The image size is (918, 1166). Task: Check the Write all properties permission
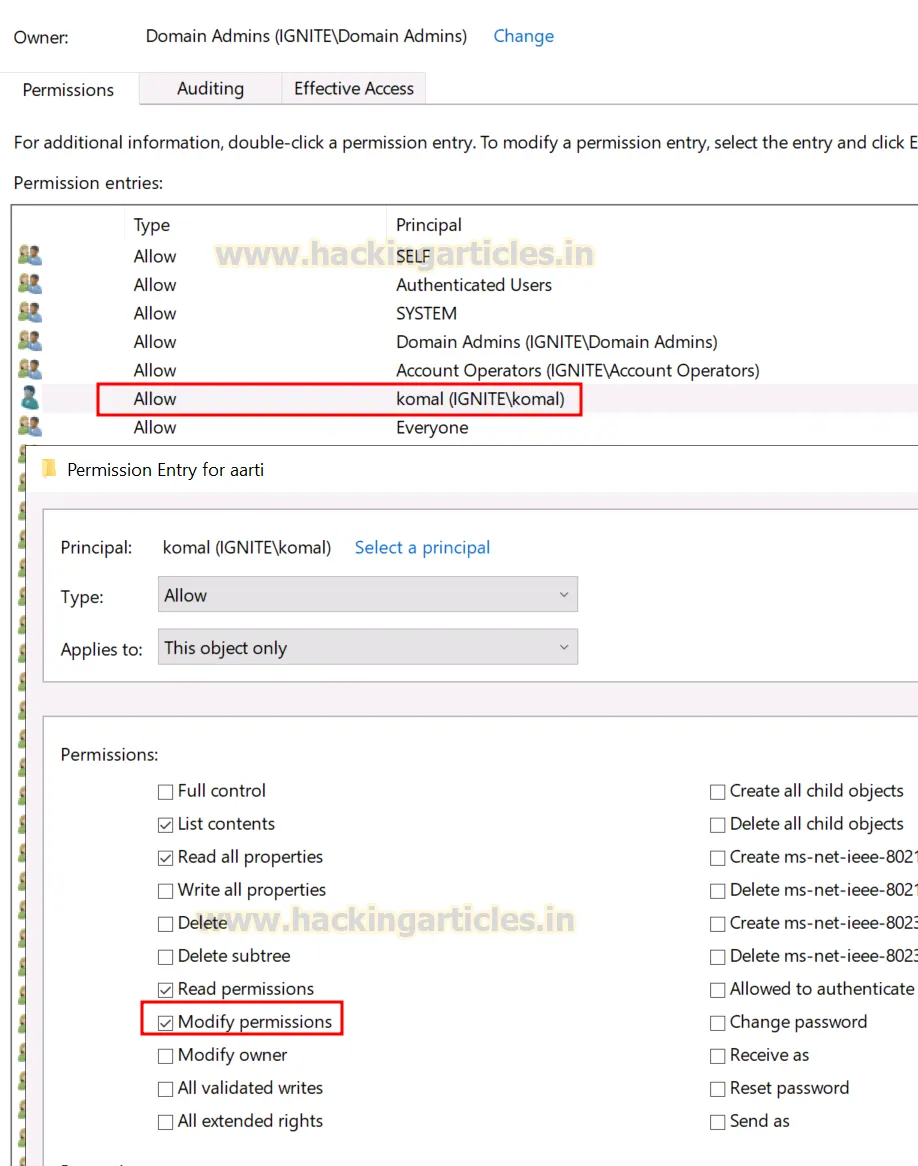tap(165, 890)
